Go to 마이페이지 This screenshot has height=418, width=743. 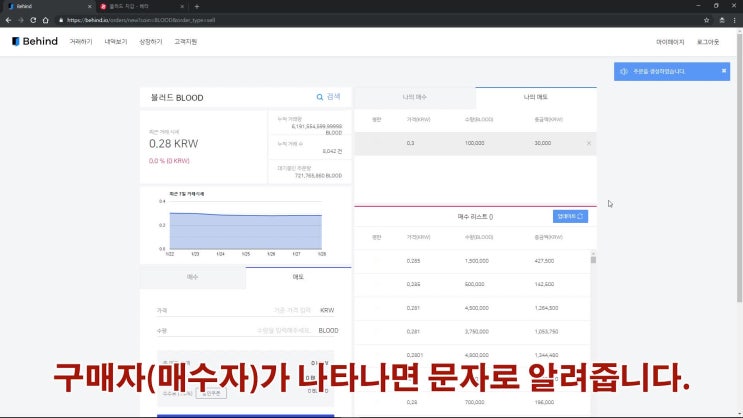point(670,42)
